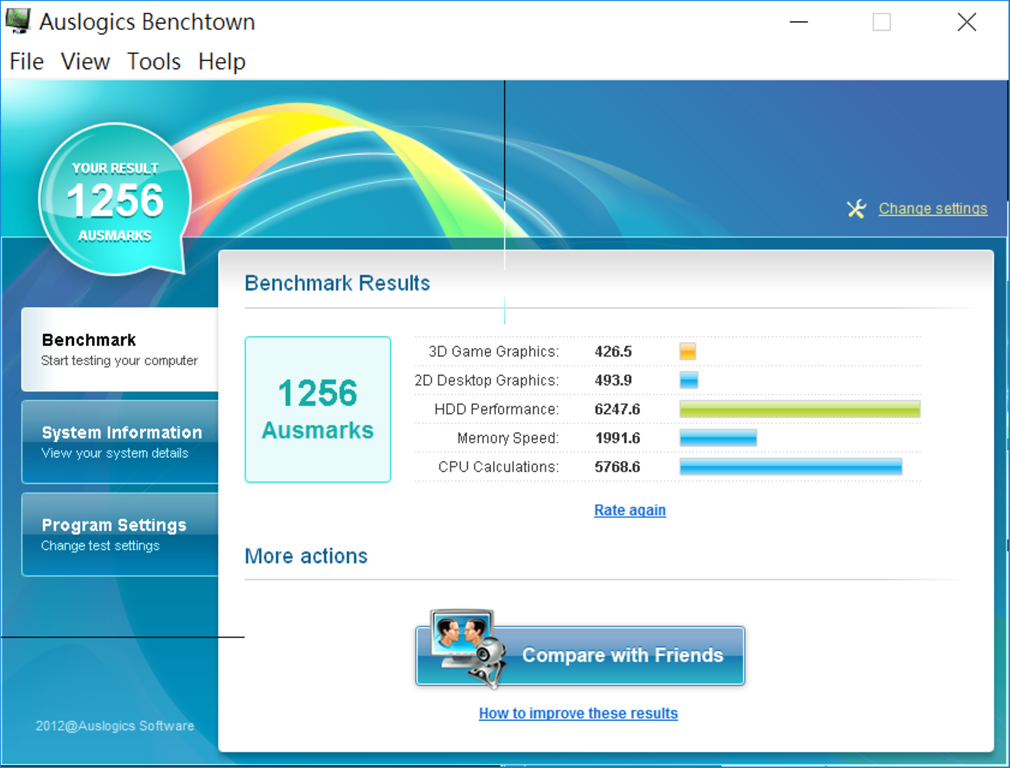The image size is (1010, 768).
Task: Click the Benchmark Results heading
Action: 337,283
